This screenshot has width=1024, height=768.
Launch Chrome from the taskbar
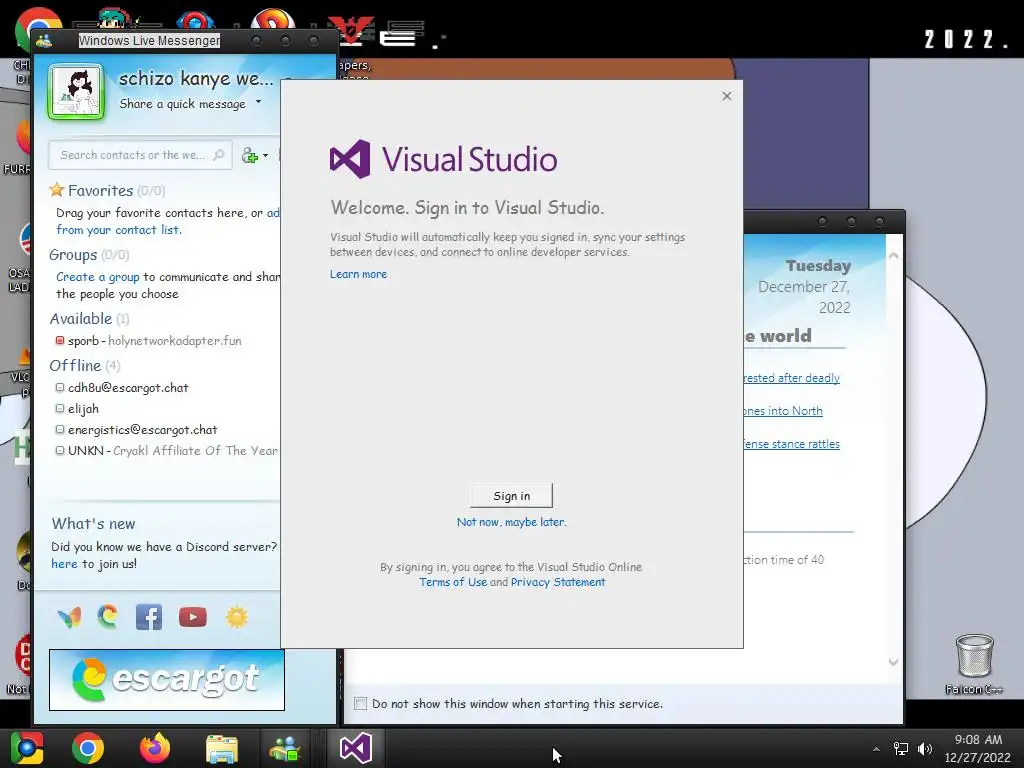(x=88, y=748)
